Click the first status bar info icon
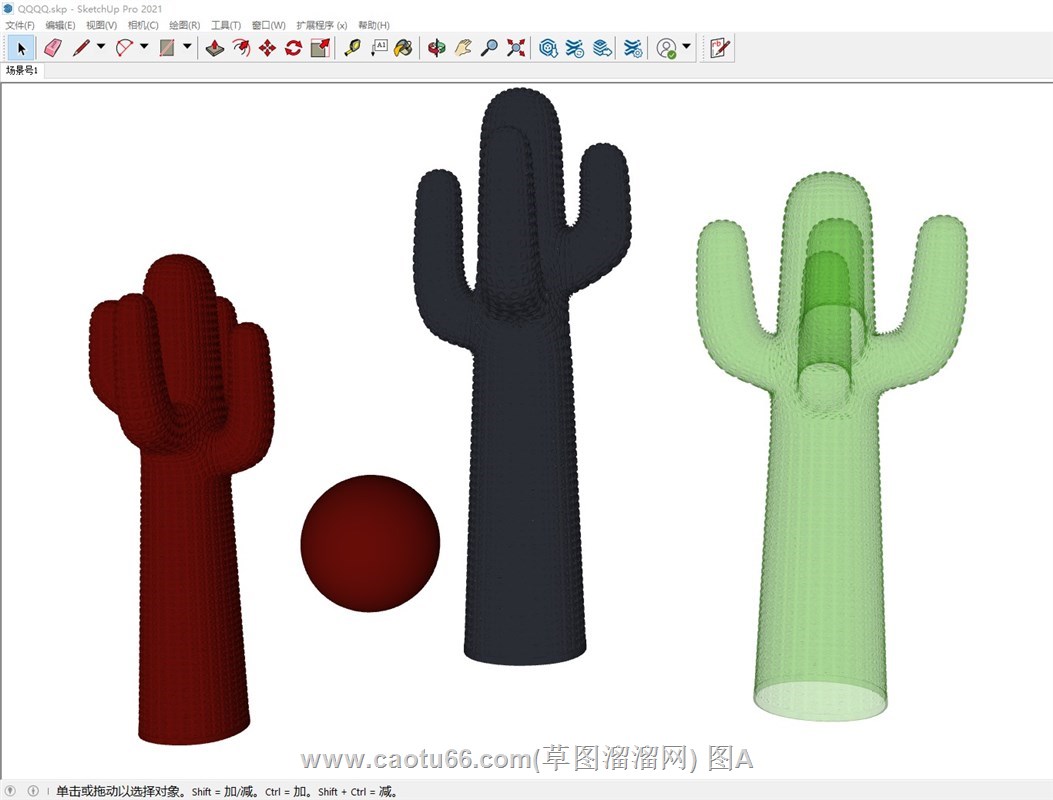1053x800 pixels. [11, 791]
